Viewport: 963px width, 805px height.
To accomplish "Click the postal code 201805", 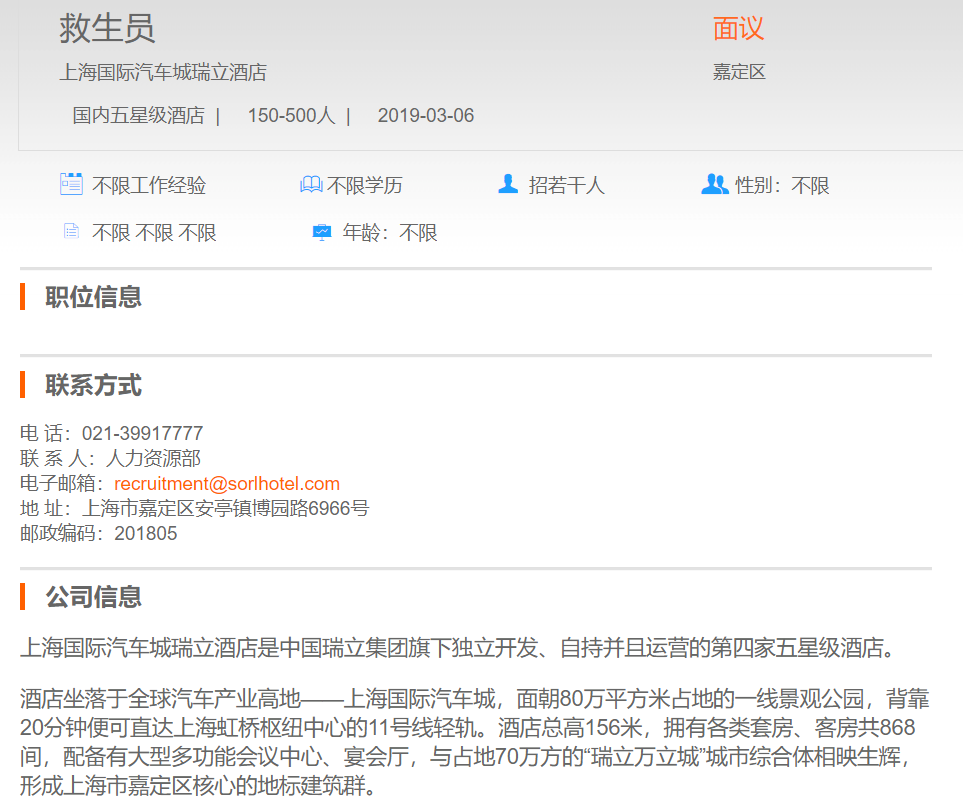I will click(x=146, y=534).
